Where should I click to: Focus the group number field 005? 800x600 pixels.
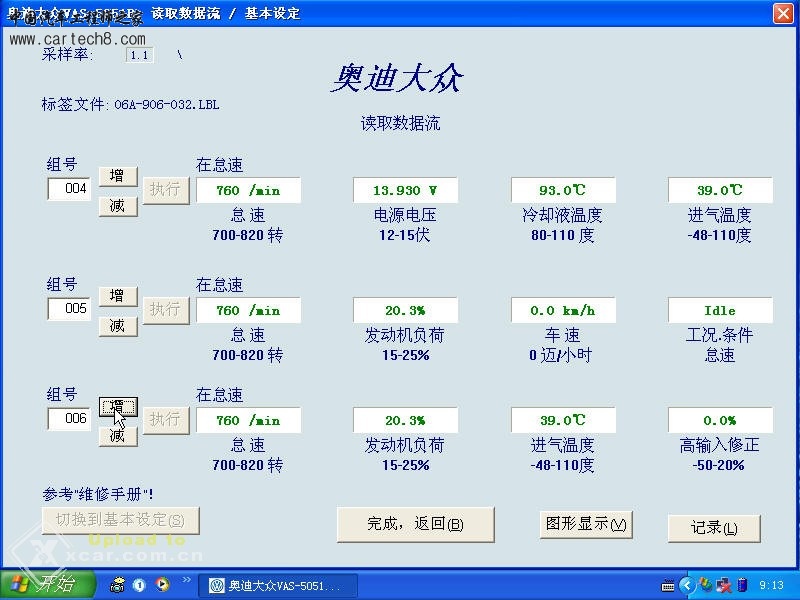coord(69,309)
